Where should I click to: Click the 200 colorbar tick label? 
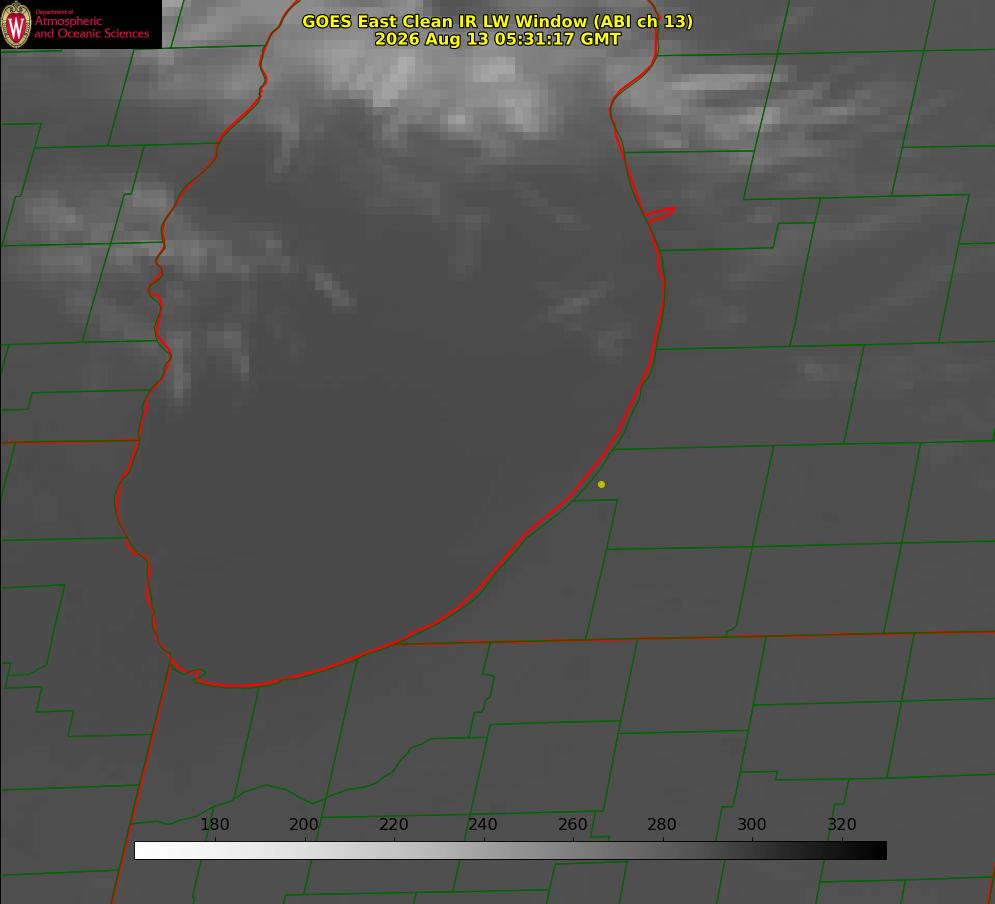click(x=303, y=824)
